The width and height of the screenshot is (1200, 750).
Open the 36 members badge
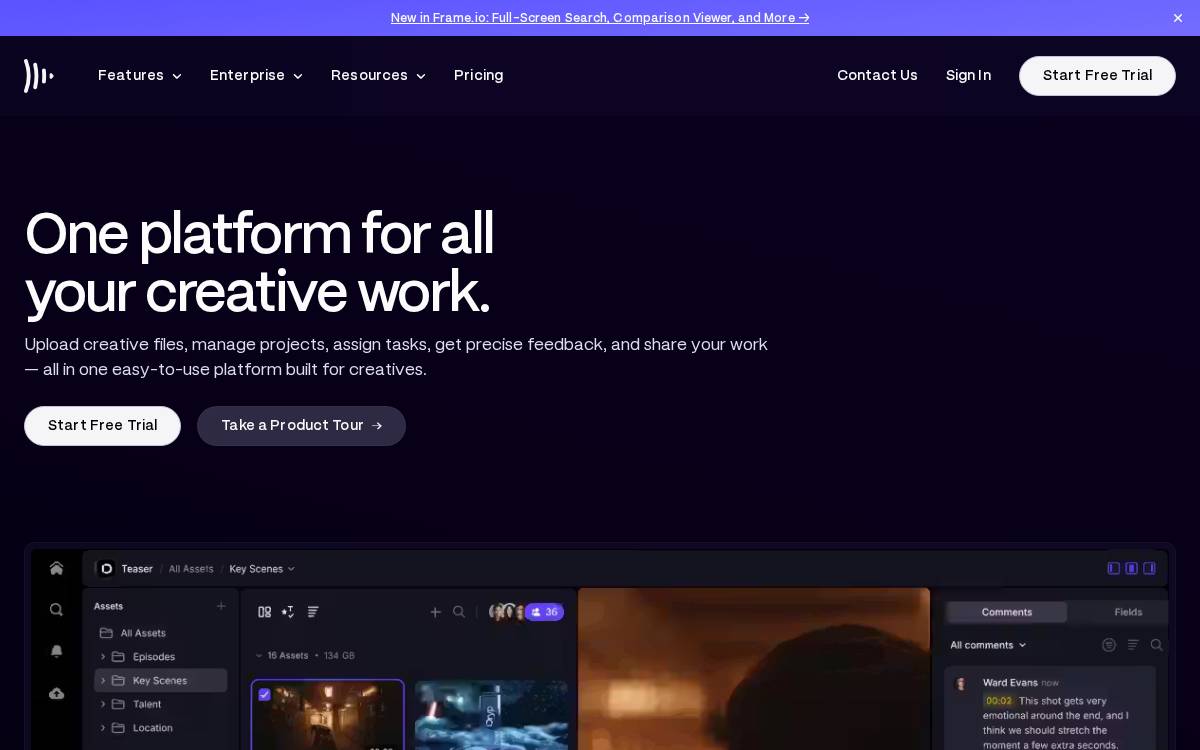click(545, 612)
